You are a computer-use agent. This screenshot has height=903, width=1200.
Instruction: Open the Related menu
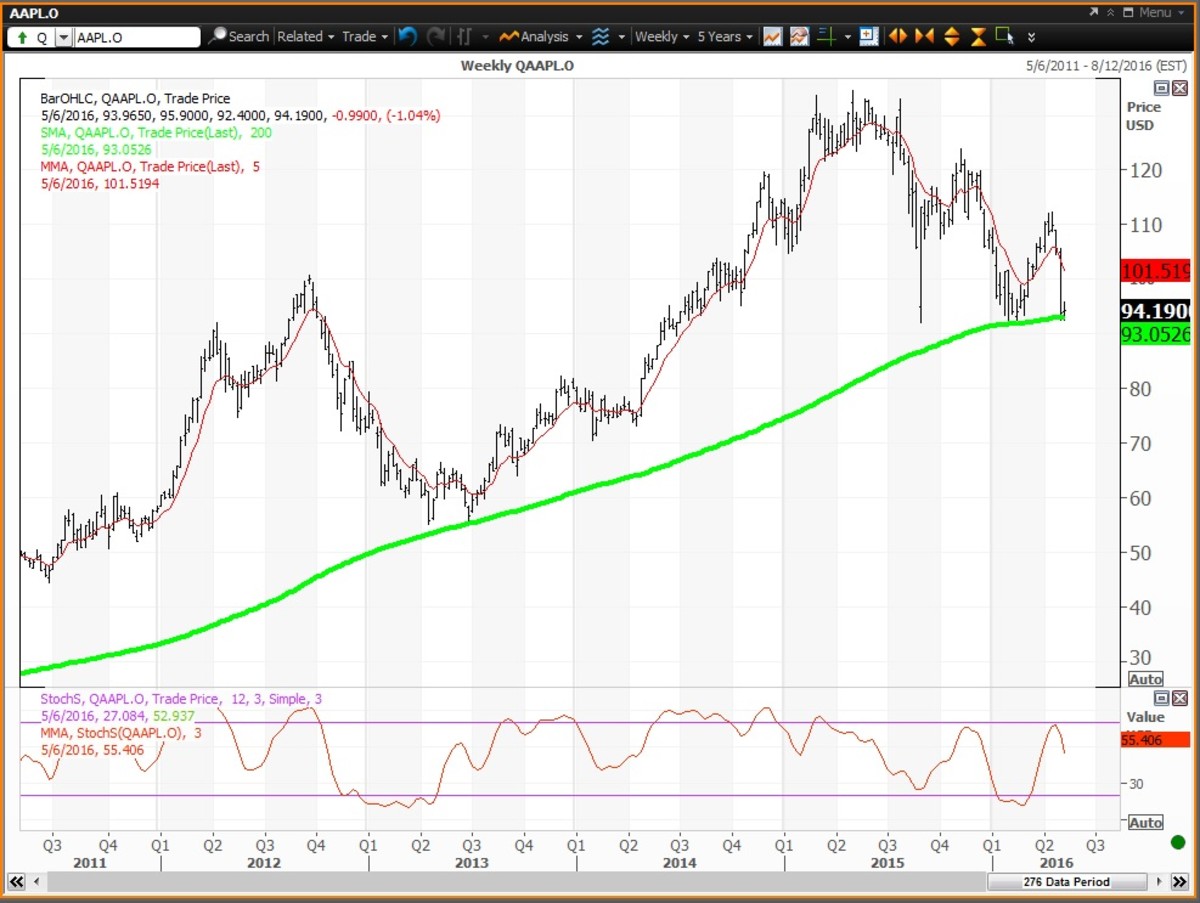pyautogui.click(x=305, y=36)
